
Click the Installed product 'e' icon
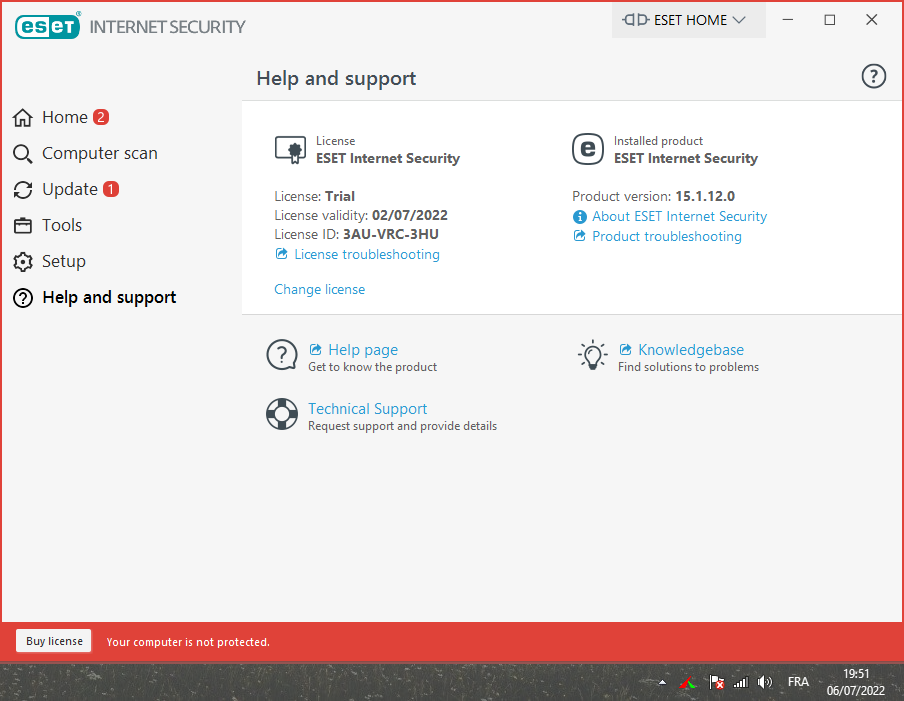587,149
